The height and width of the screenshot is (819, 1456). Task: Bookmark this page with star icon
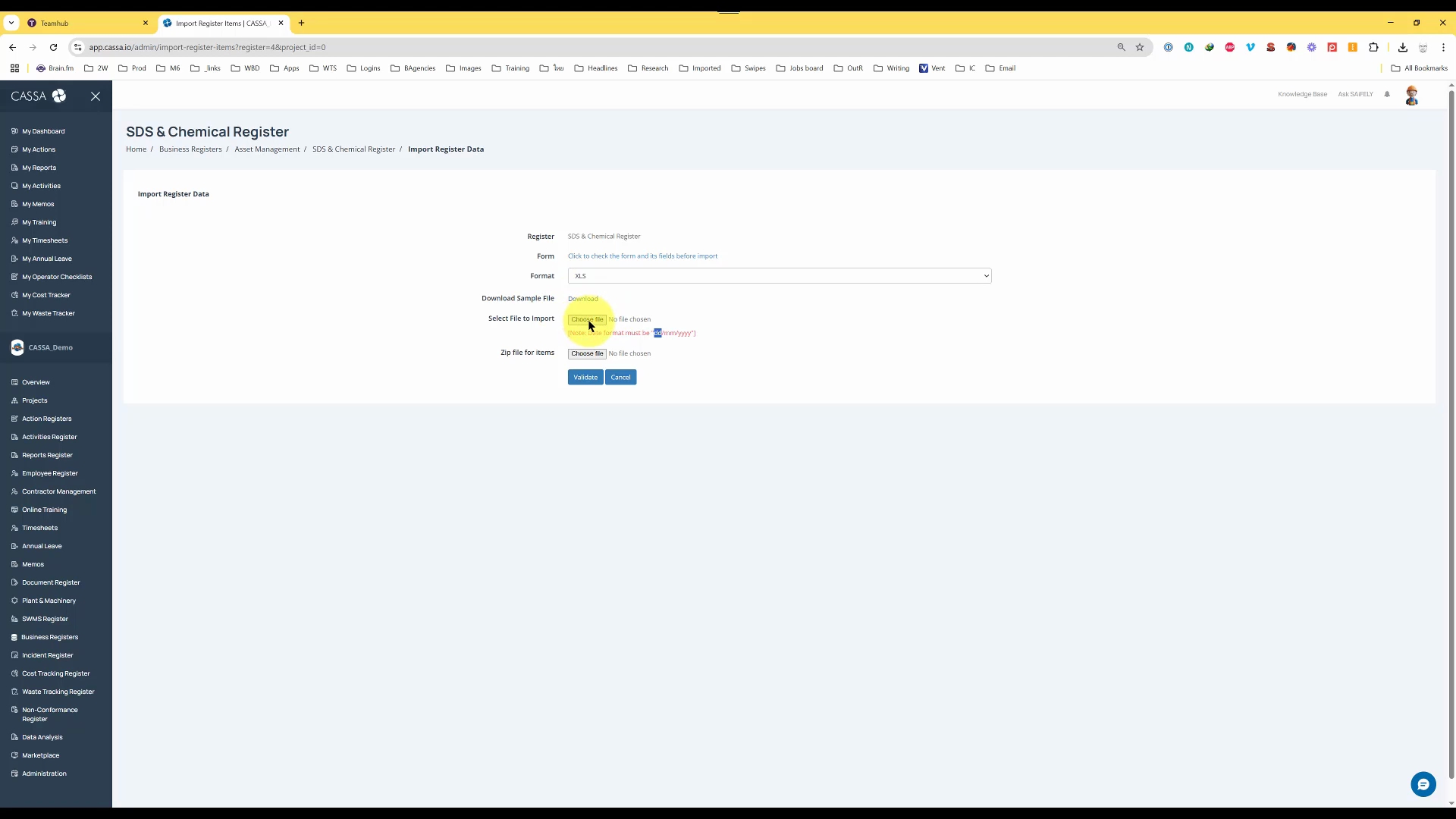1140,47
